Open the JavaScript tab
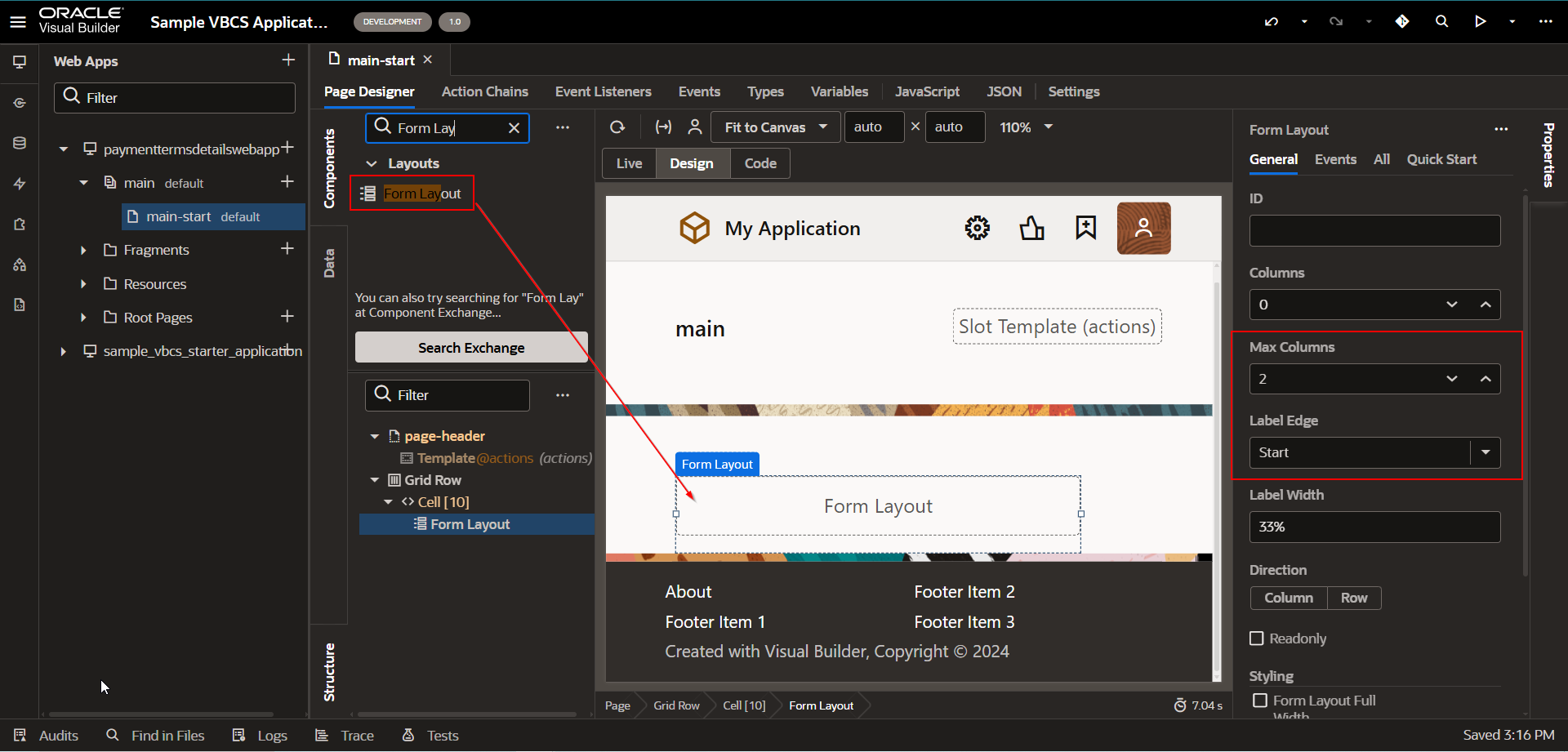 [927, 91]
